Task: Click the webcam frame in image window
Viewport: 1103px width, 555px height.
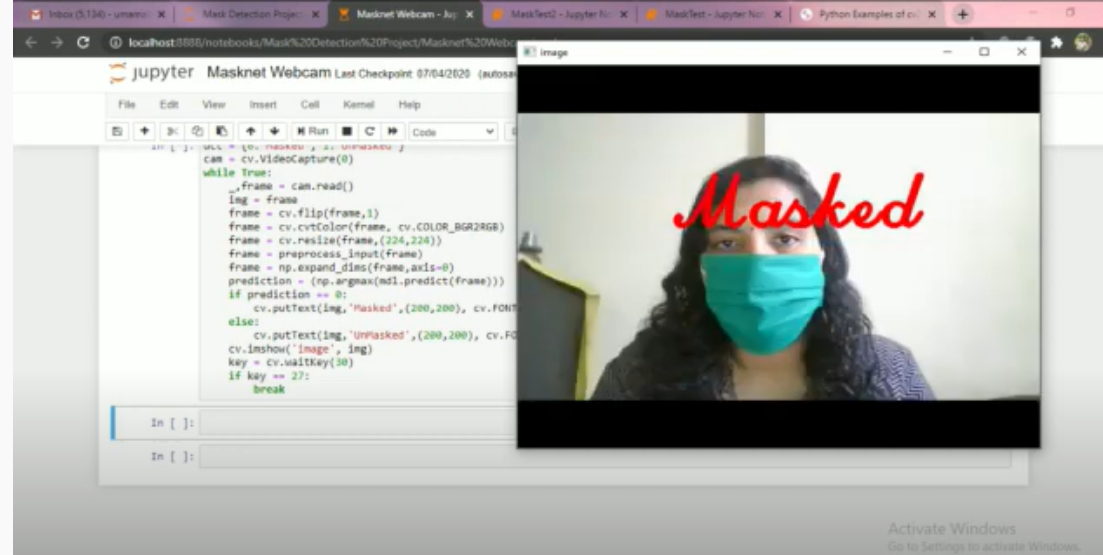Action: click(x=778, y=256)
